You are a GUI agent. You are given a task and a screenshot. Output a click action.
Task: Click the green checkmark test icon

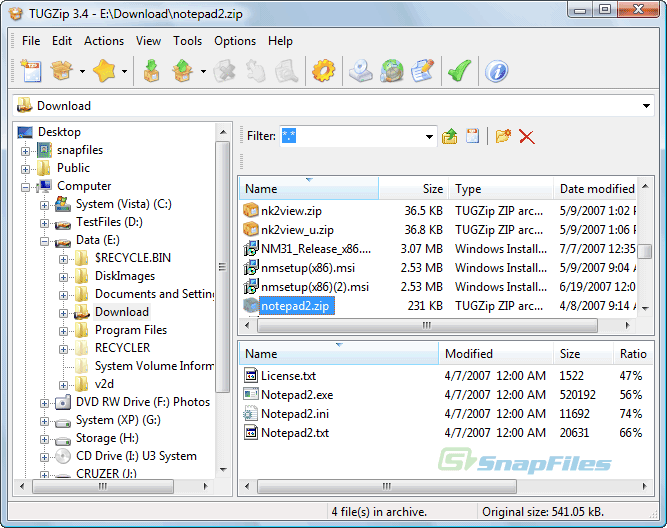pyautogui.click(x=460, y=71)
